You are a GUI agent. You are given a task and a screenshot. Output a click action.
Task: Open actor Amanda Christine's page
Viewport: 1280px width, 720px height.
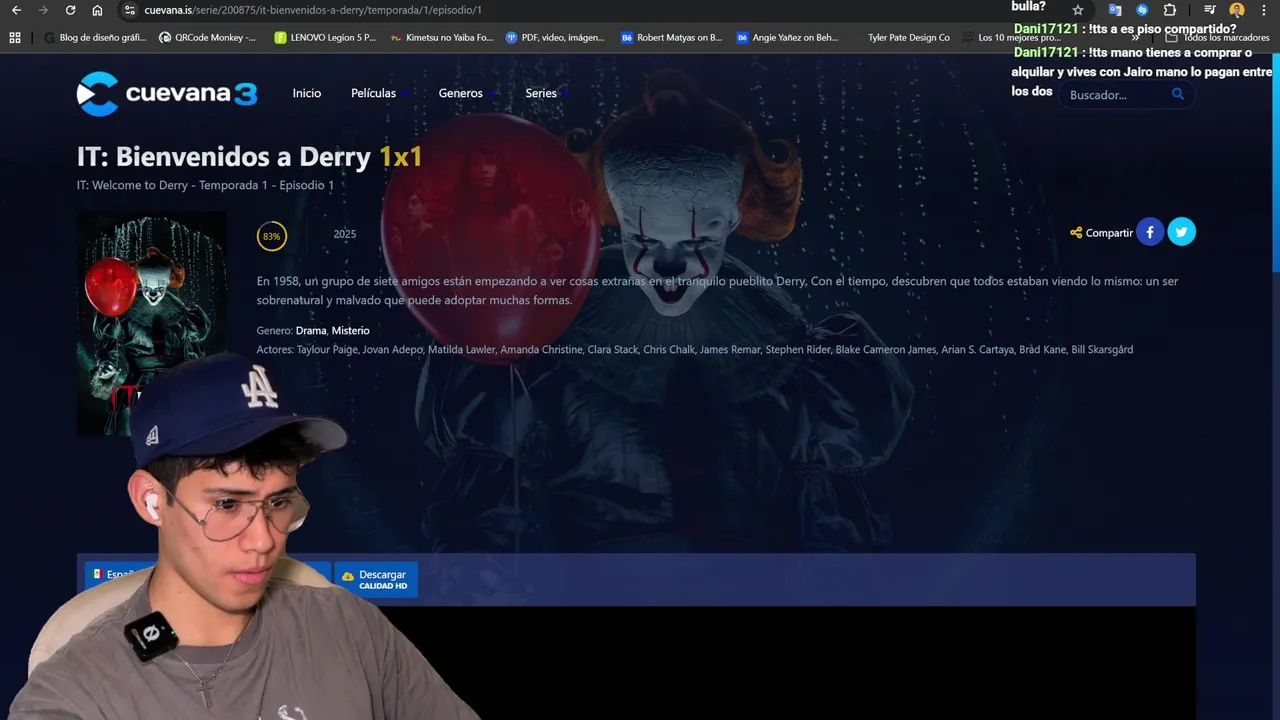pos(541,350)
